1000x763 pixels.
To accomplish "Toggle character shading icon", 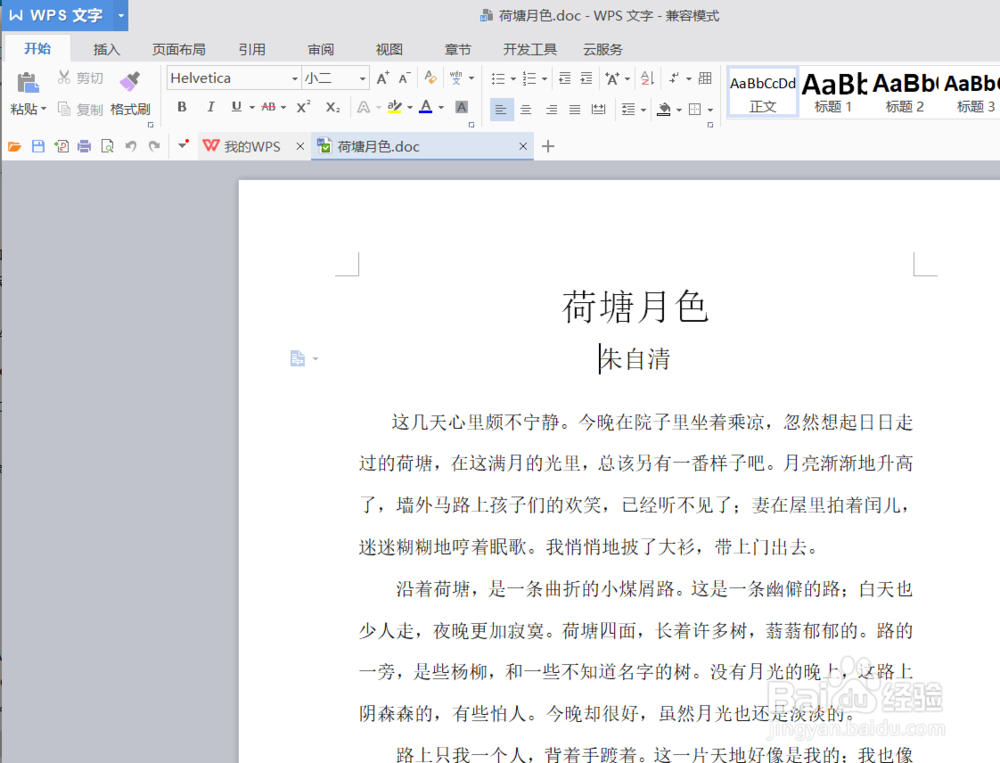I will point(462,107).
